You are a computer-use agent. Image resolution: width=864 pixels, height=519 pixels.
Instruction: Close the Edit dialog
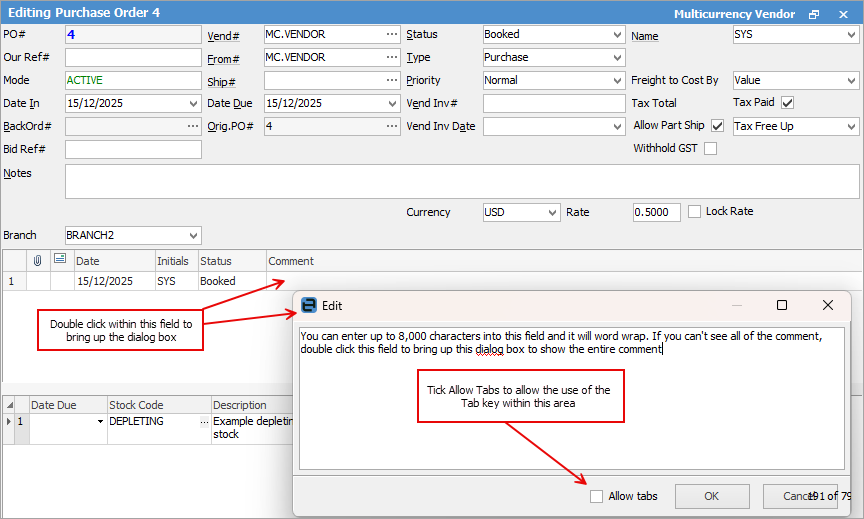(x=828, y=305)
